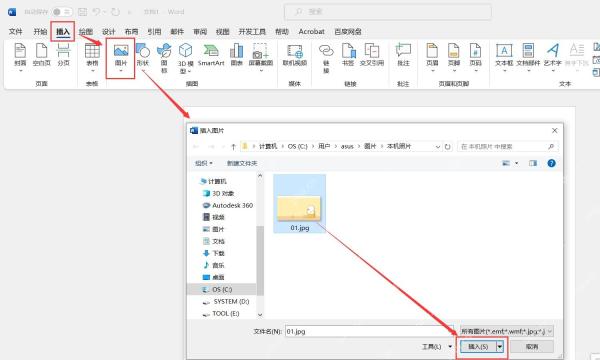Click the asus breadcrumb in address bar
The image size is (600, 360).
(x=347, y=147)
